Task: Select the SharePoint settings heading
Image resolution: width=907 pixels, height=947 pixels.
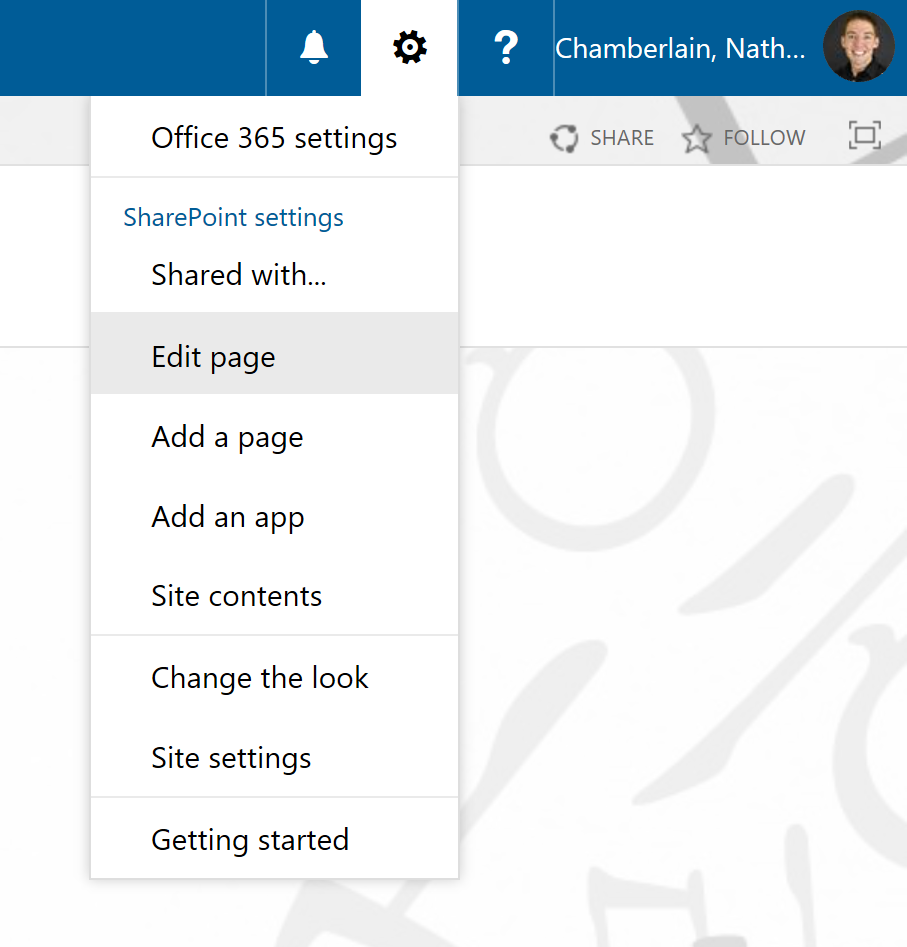Action: [233, 218]
